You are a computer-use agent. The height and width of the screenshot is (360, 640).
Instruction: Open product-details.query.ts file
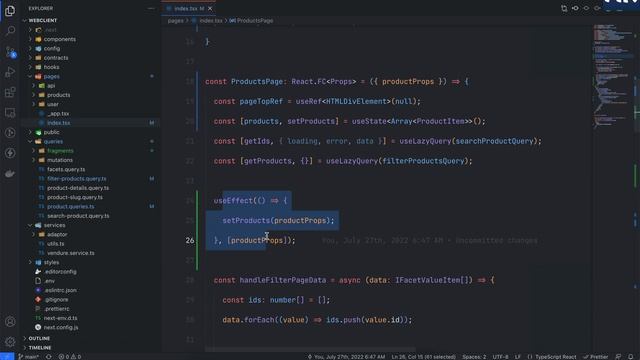pyautogui.click(x=78, y=188)
